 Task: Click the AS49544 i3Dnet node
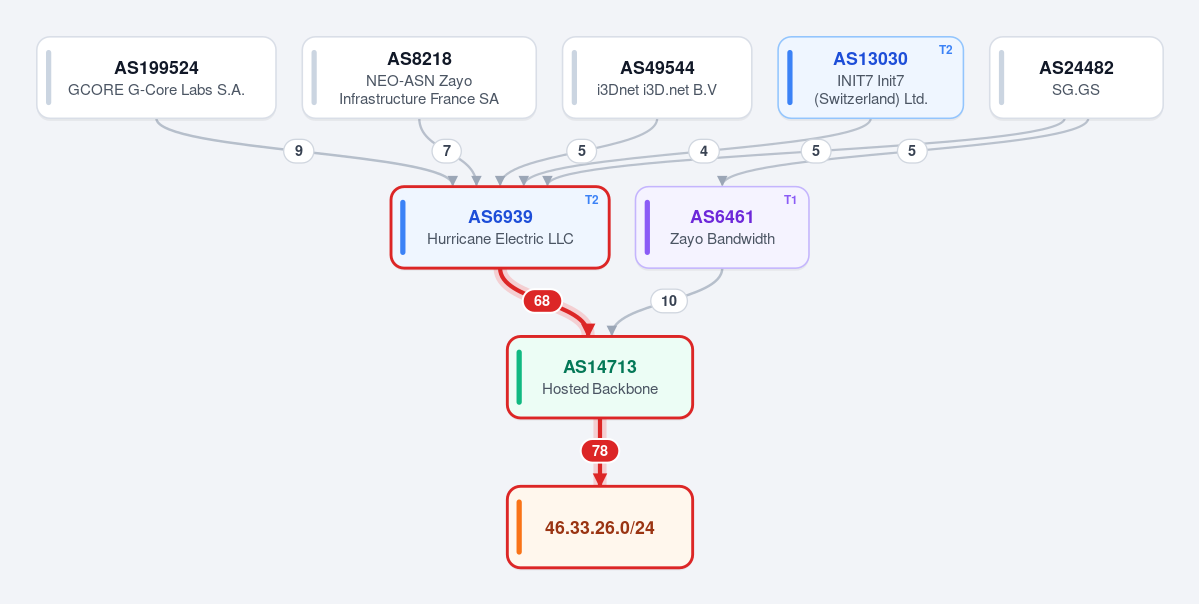[x=657, y=78]
